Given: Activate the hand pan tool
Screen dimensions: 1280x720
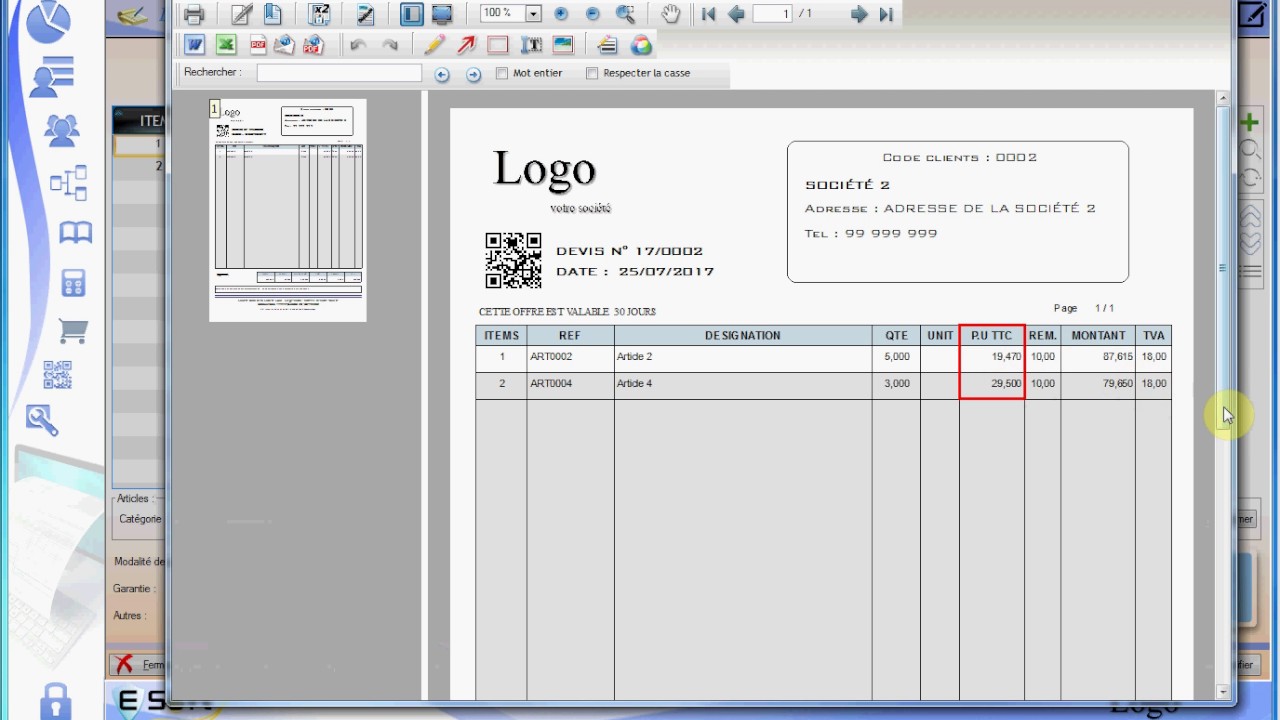Looking at the screenshot, I should 670,14.
